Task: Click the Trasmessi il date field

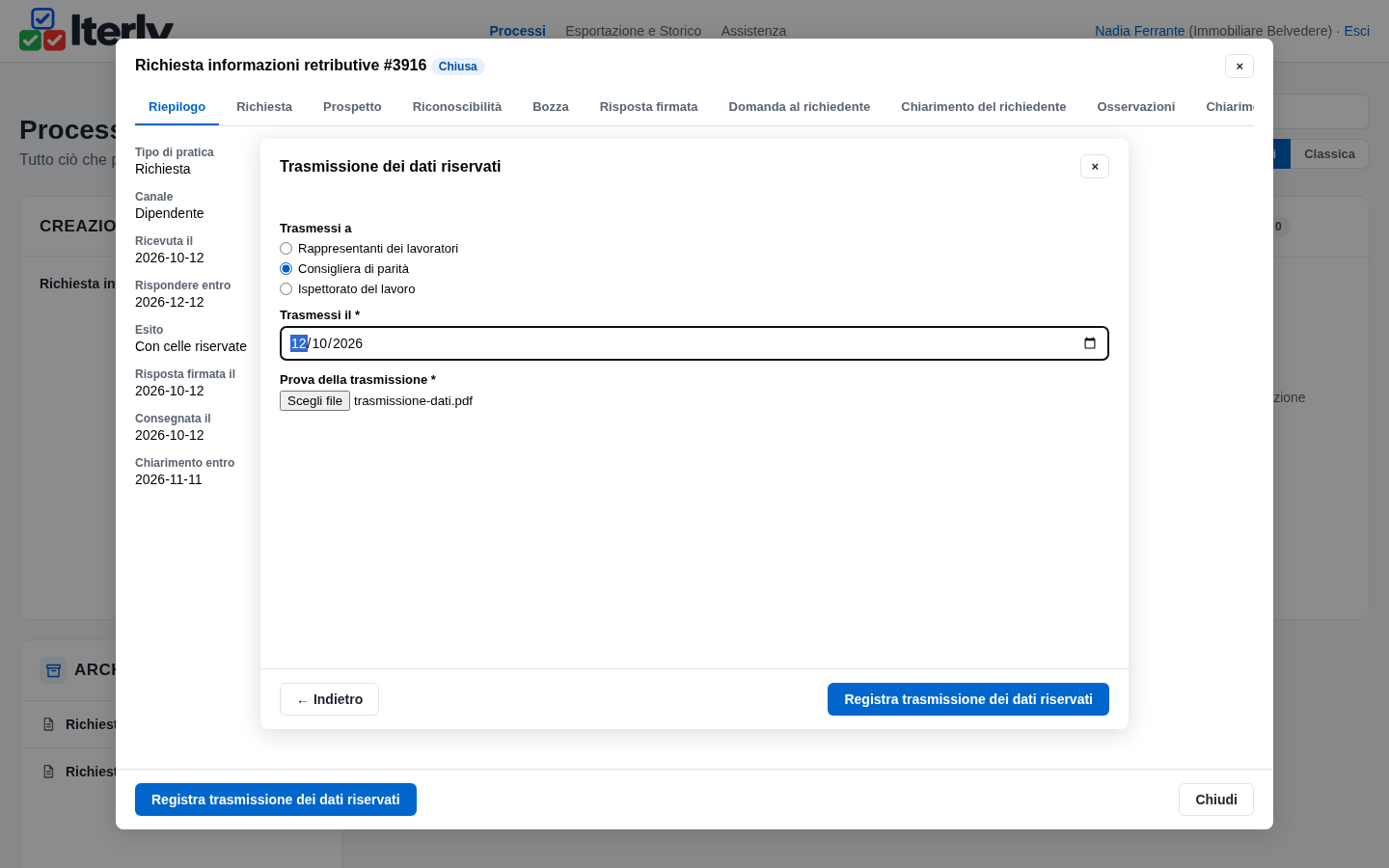Action: (694, 343)
